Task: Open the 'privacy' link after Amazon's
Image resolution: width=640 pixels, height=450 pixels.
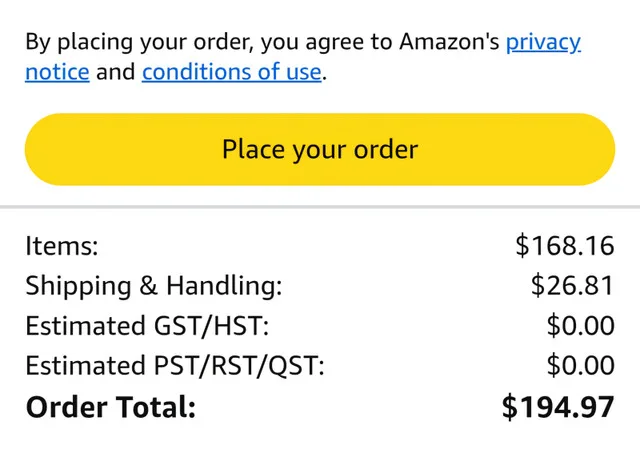Action: point(543,42)
